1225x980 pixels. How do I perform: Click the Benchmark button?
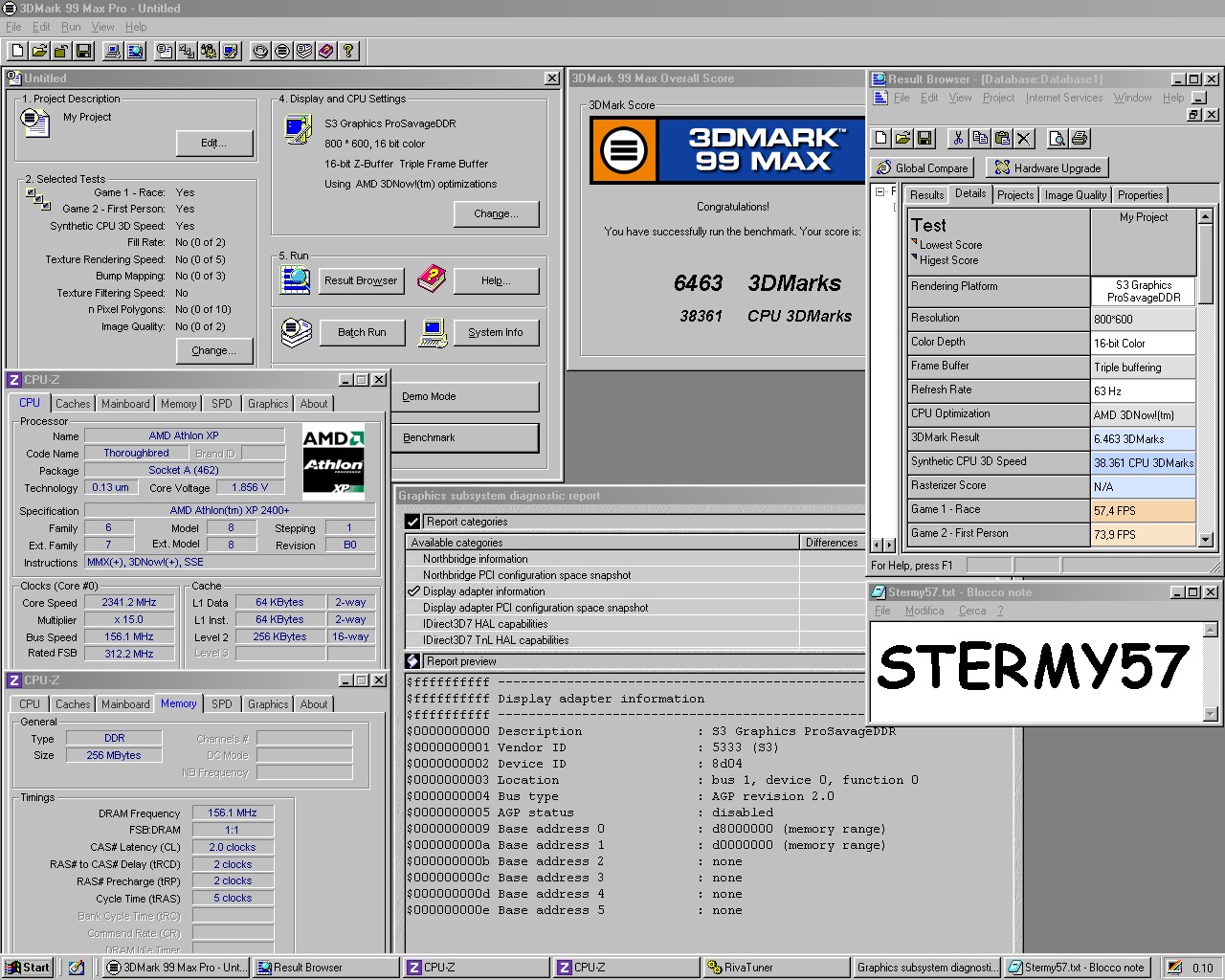coord(465,437)
